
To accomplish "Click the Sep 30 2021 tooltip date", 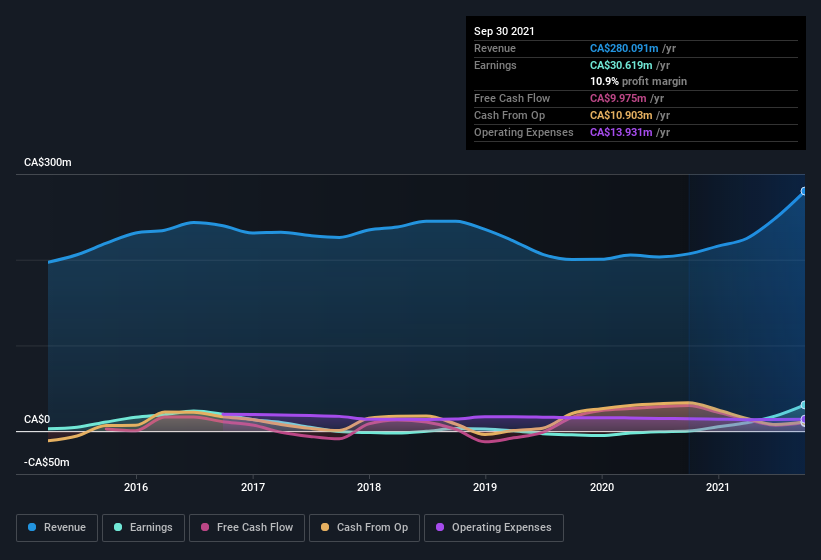I will [504, 31].
